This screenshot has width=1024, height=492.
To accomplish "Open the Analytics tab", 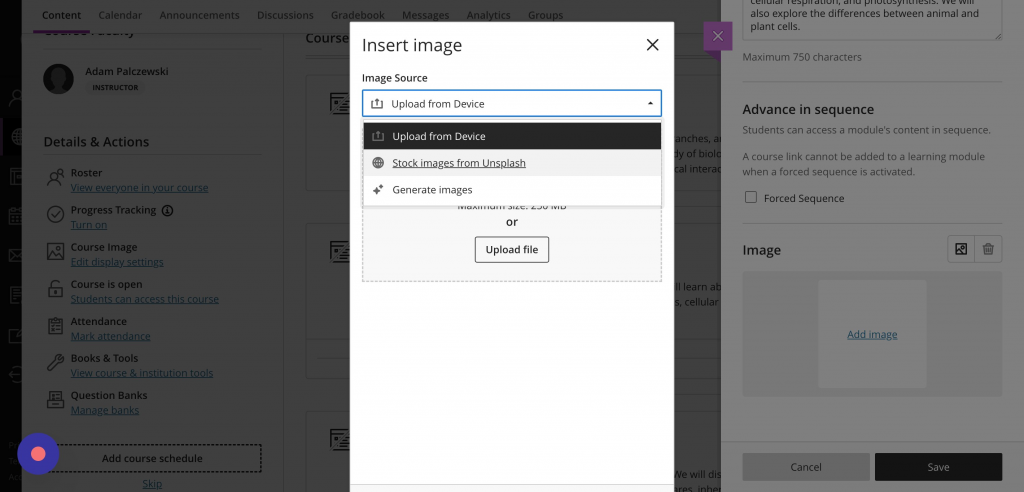I will (488, 15).
